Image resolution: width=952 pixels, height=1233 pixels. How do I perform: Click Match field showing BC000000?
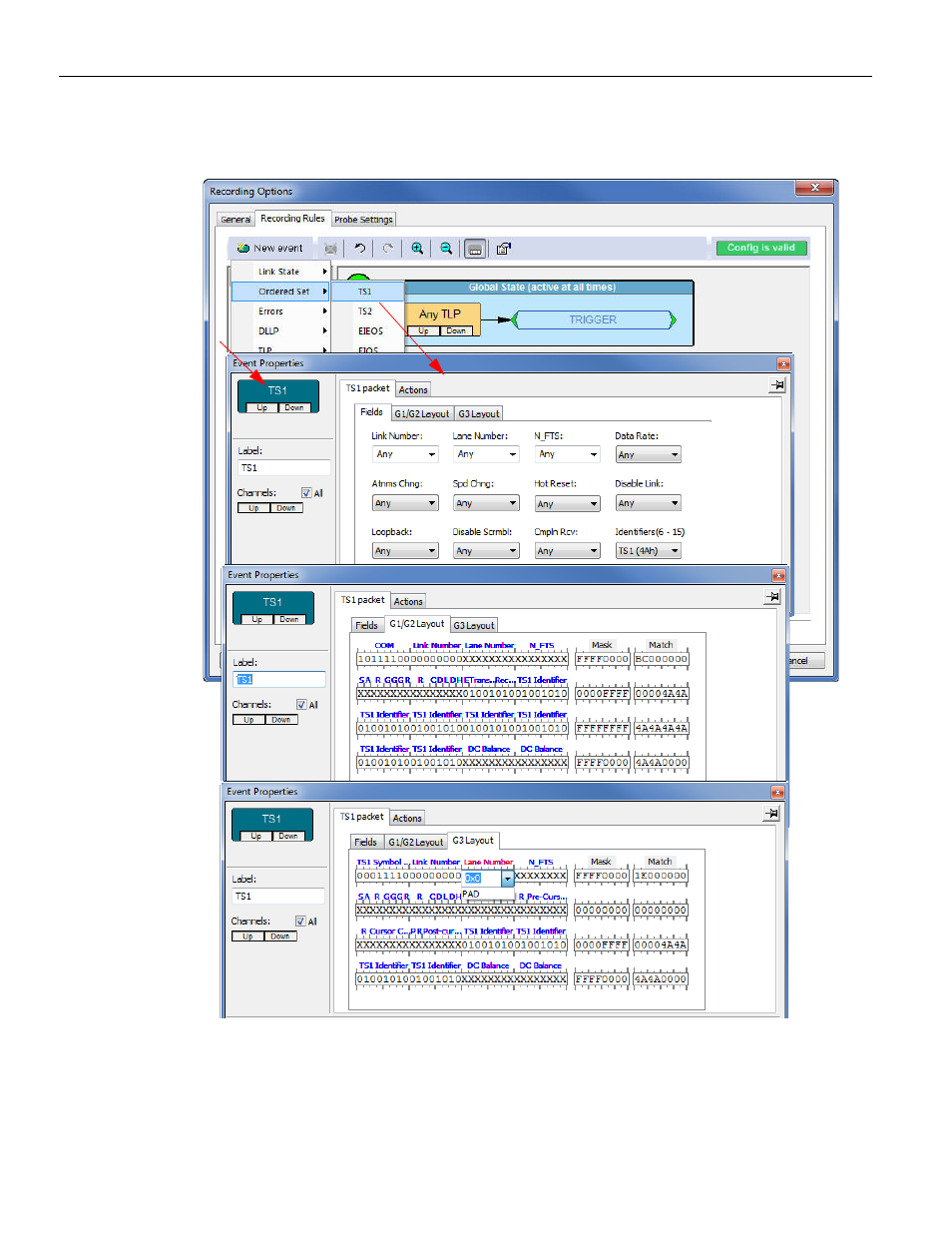click(x=662, y=660)
